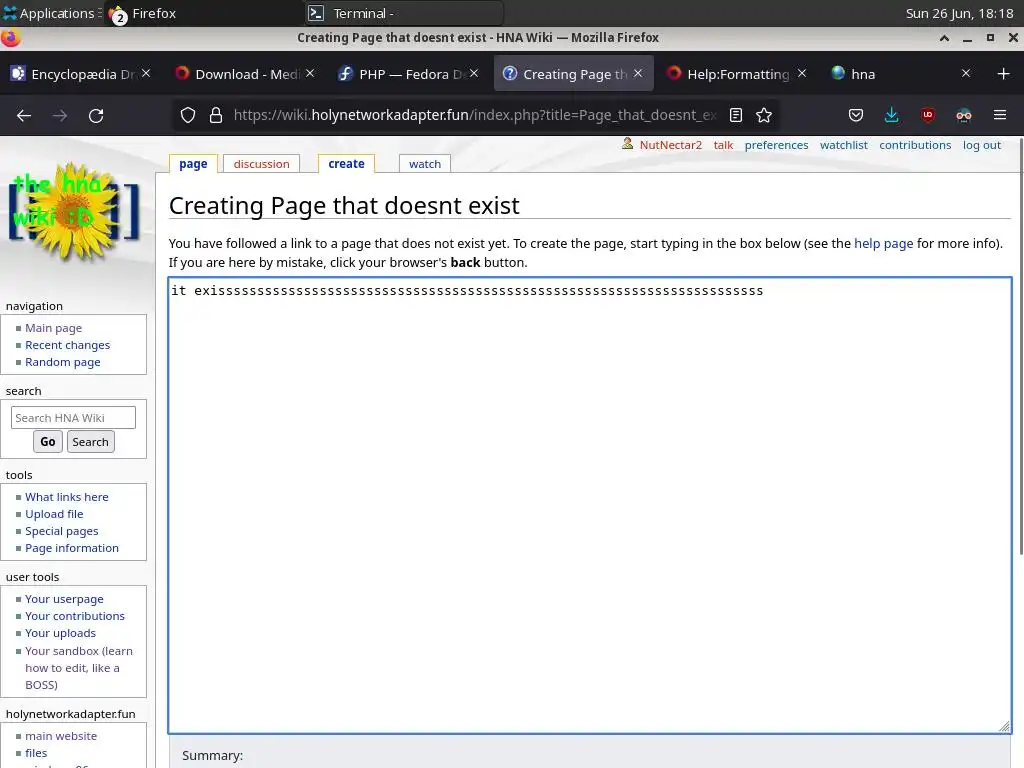Open 'Special pages' link
Image resolution: width=1024 pixels, height=768 pixels.
coord(61,531)
